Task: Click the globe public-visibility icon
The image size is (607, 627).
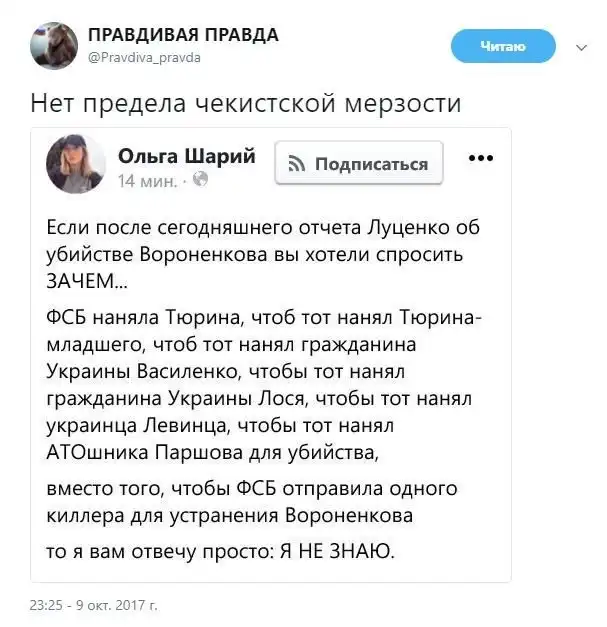Action: (199, 180)
